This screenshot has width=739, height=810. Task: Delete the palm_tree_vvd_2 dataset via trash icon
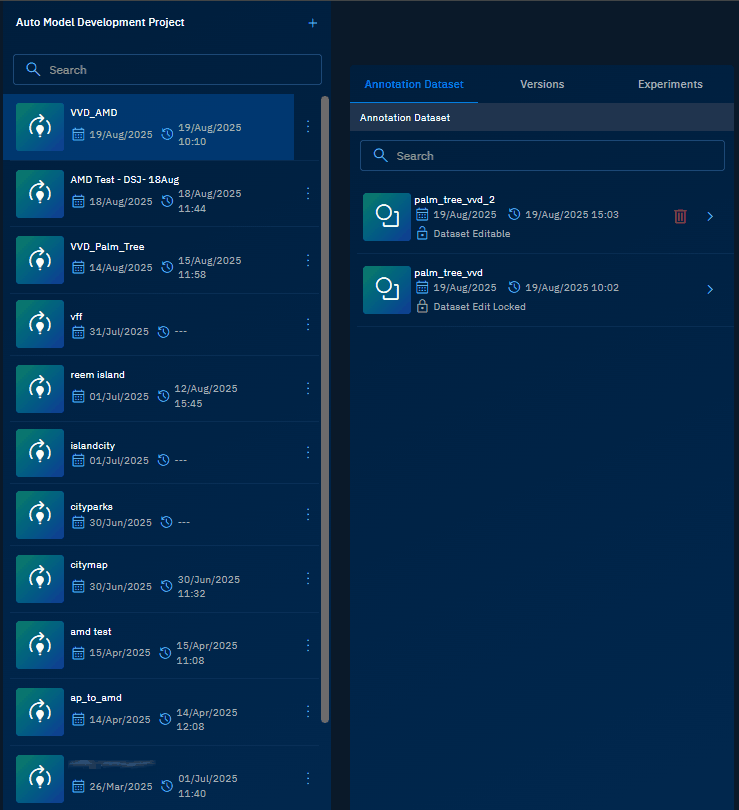[x=680, y=216]
